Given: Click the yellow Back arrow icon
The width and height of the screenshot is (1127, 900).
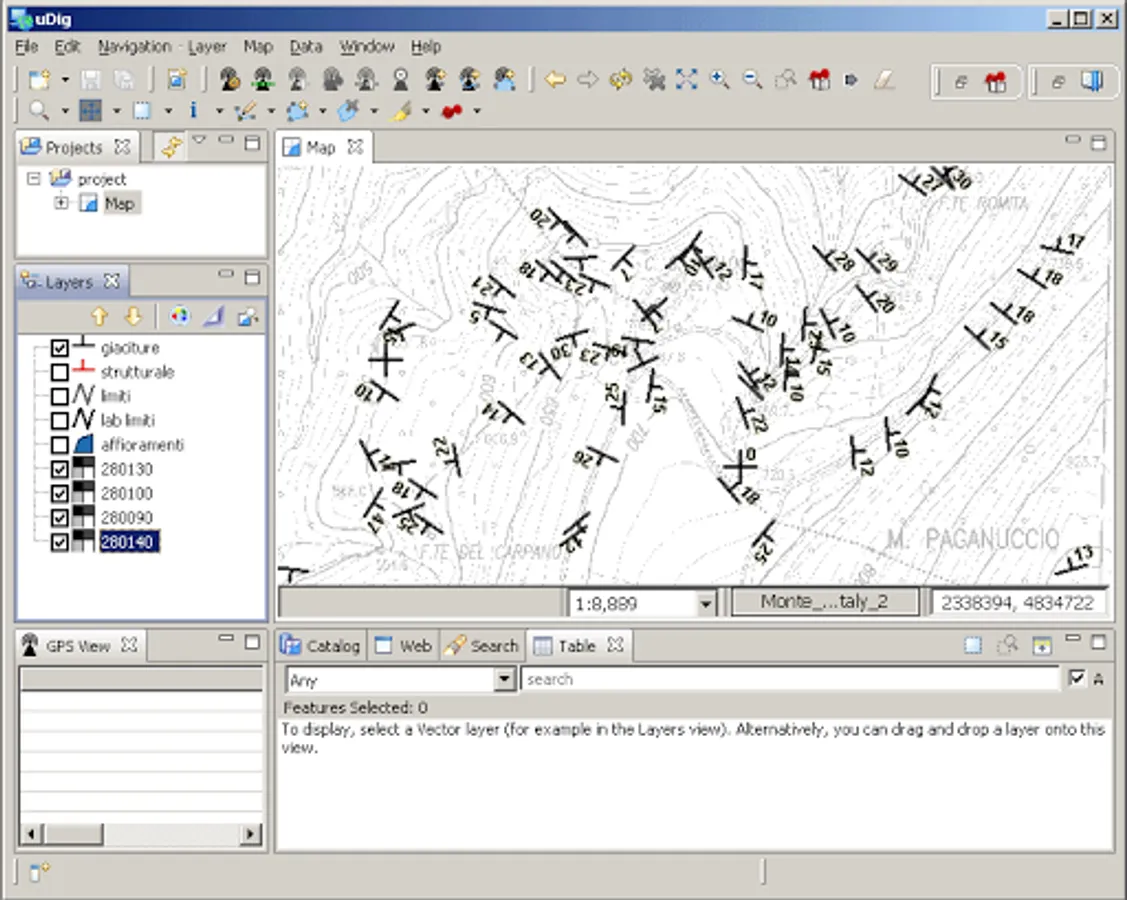Looking at the screenshot, I should pos(555,80).
